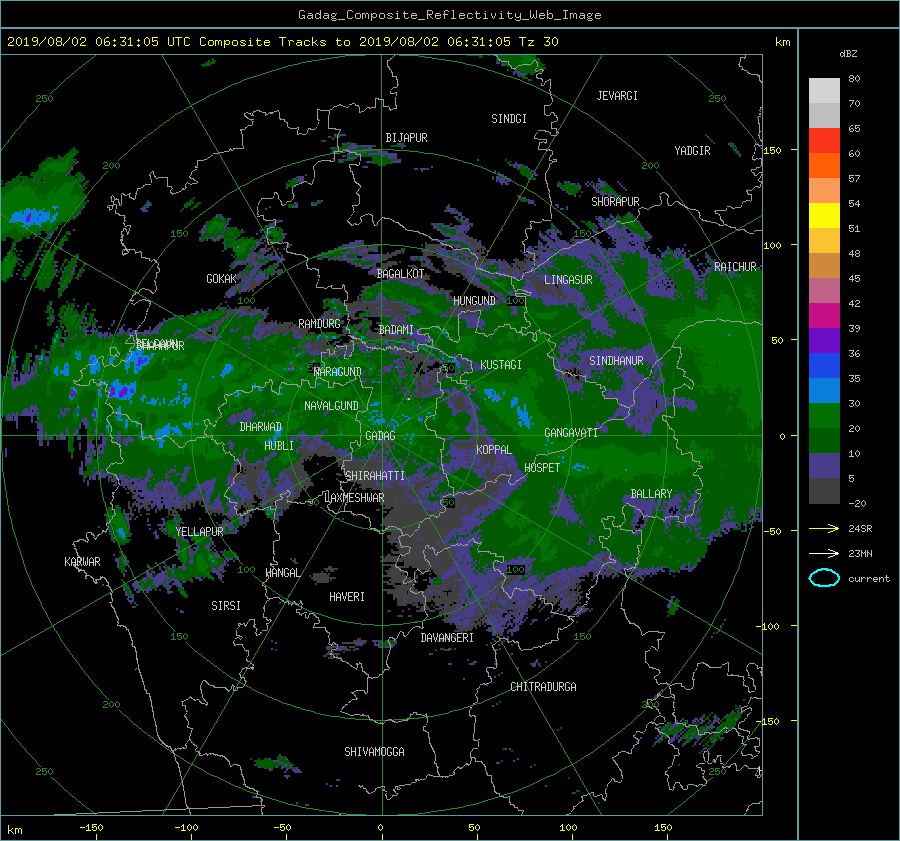Click the title Gadag_Composite_Reflectivity_Web_Image
900x841 pixels.
(449, 15)
